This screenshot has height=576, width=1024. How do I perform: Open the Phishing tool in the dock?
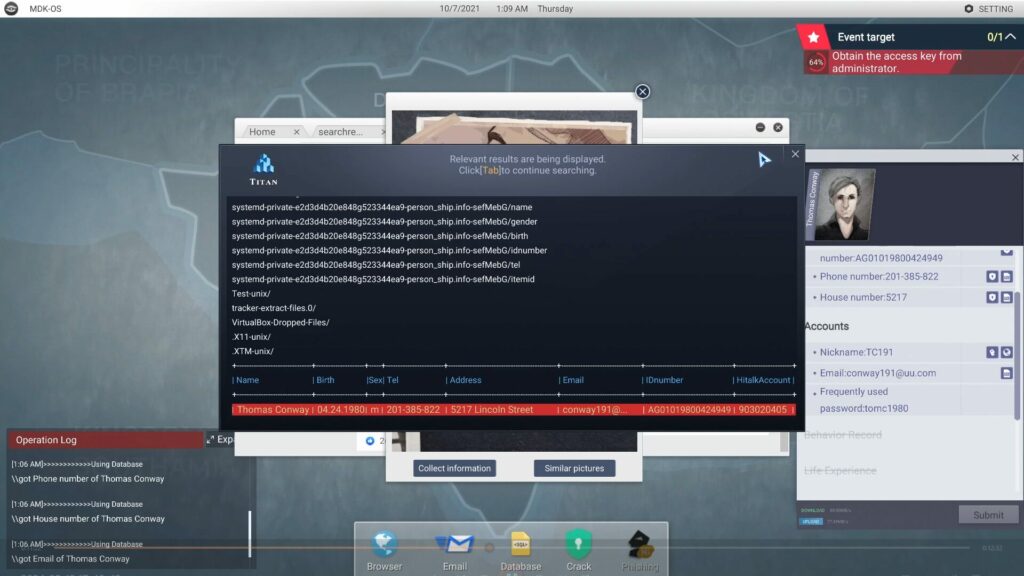point(639,551)
